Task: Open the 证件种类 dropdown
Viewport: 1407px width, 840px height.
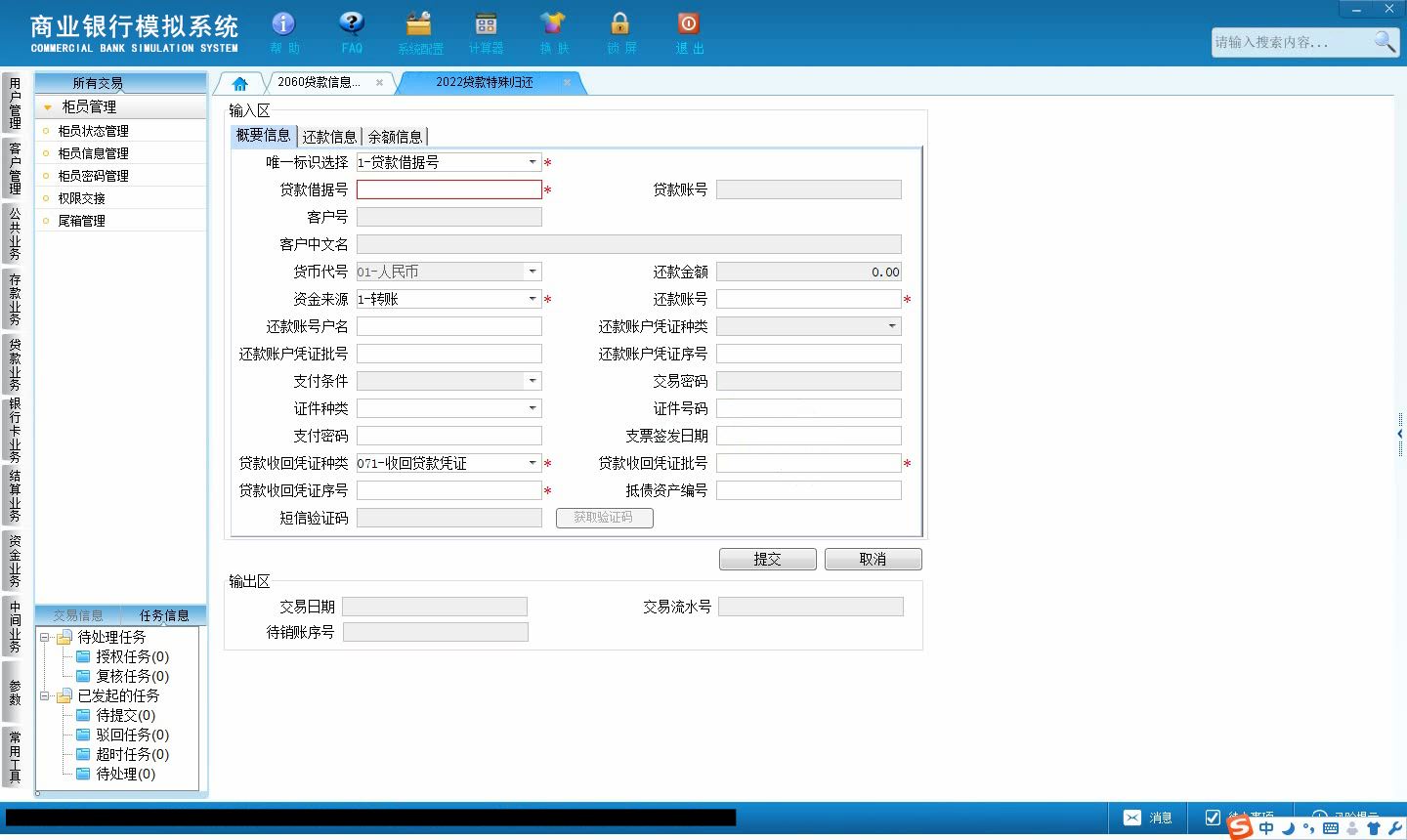Action: [x=533, y=409]
